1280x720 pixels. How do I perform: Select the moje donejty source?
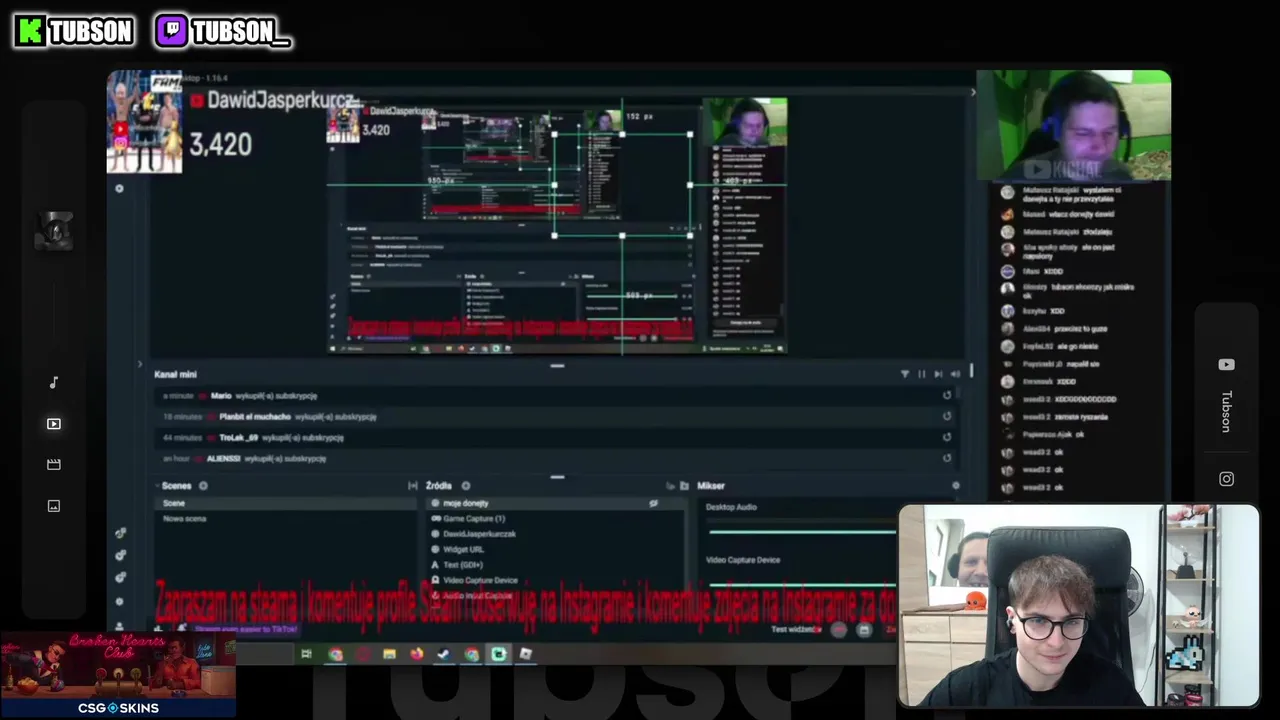[x=466, y=504]
